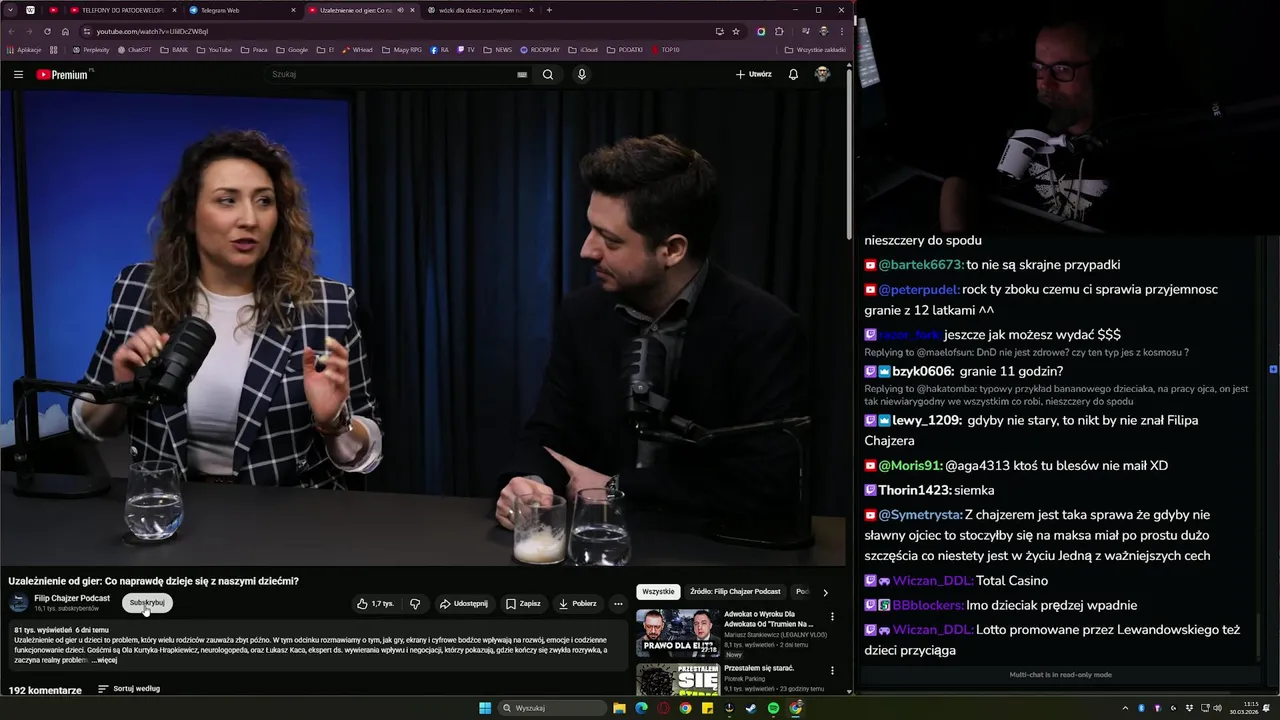
Task: Click the Pobierz download button
Action: 577,604
